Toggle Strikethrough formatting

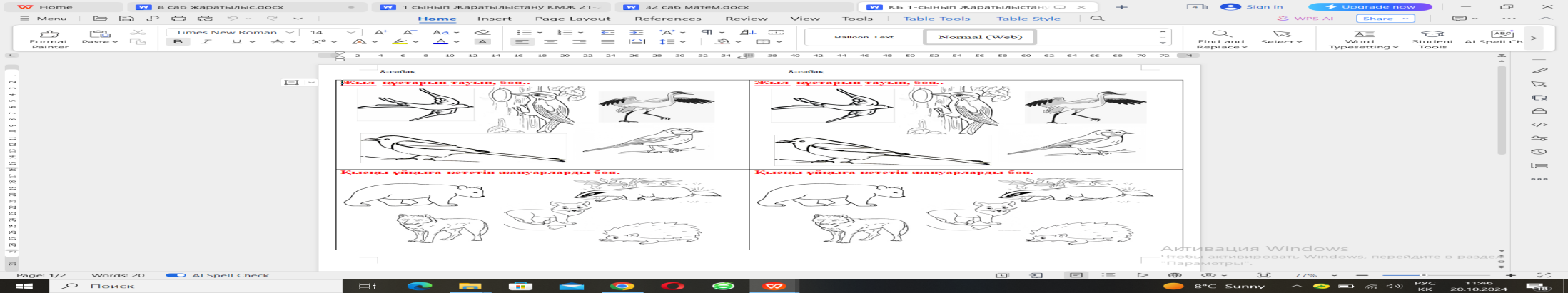[x=278, y=42]
